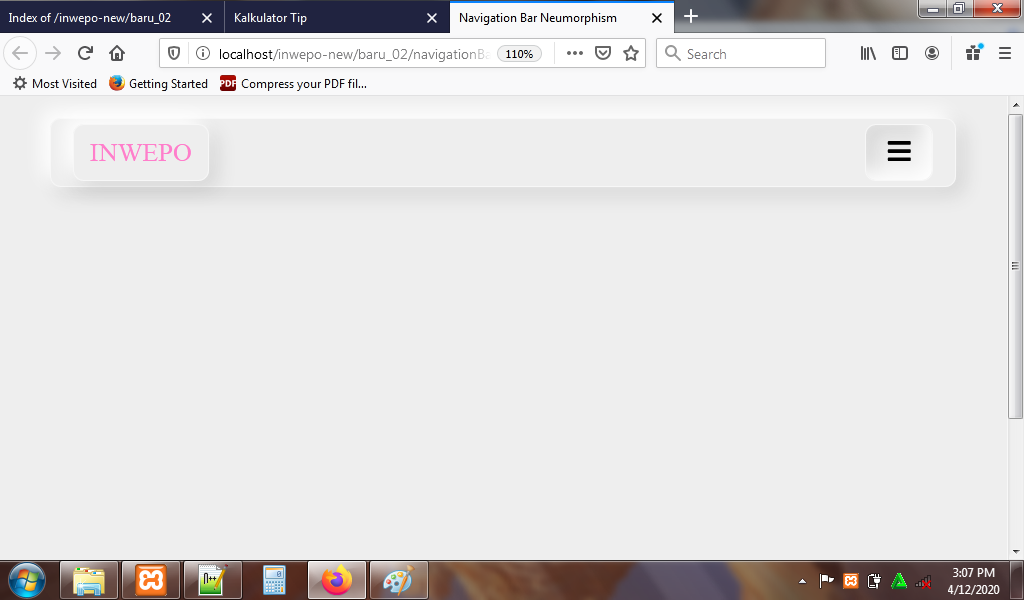Open the Firefox home page

click(x=117, y=54)
